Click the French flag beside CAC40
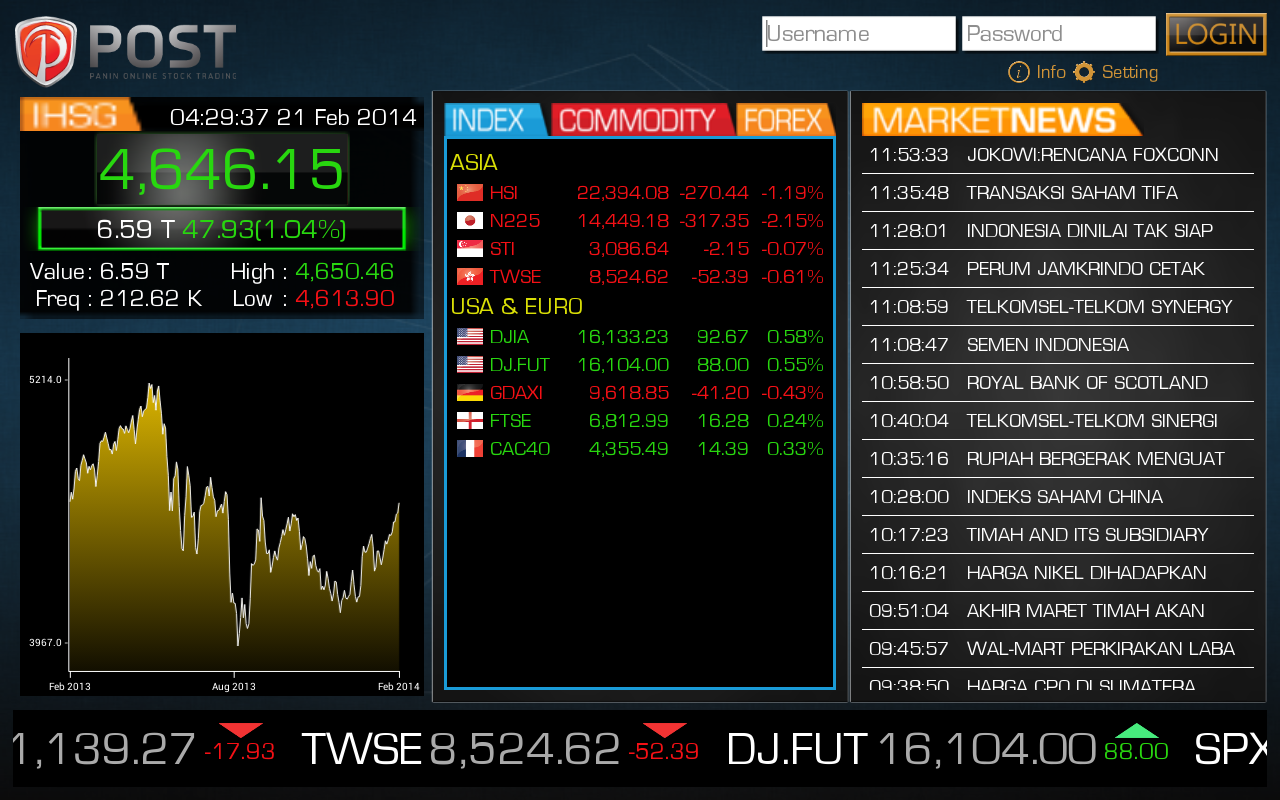Viewport: 1280px width, 800px height. tap(469, 449)
